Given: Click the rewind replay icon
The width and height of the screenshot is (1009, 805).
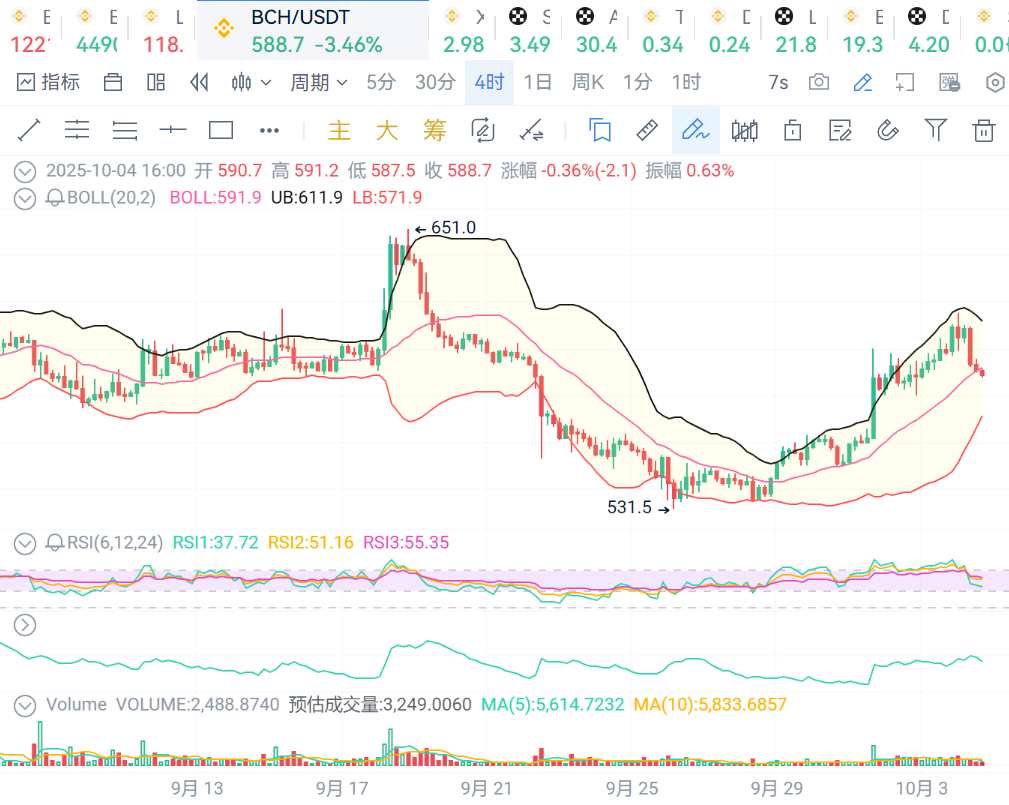Looking at the screenshot, I should [199, 82].
